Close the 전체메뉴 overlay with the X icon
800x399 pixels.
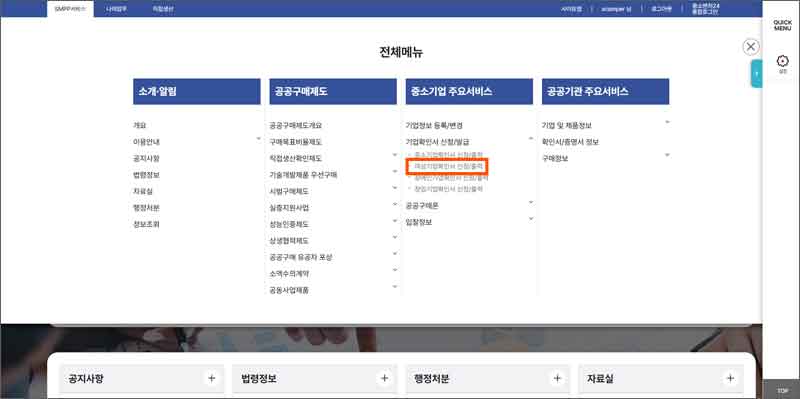751,47
